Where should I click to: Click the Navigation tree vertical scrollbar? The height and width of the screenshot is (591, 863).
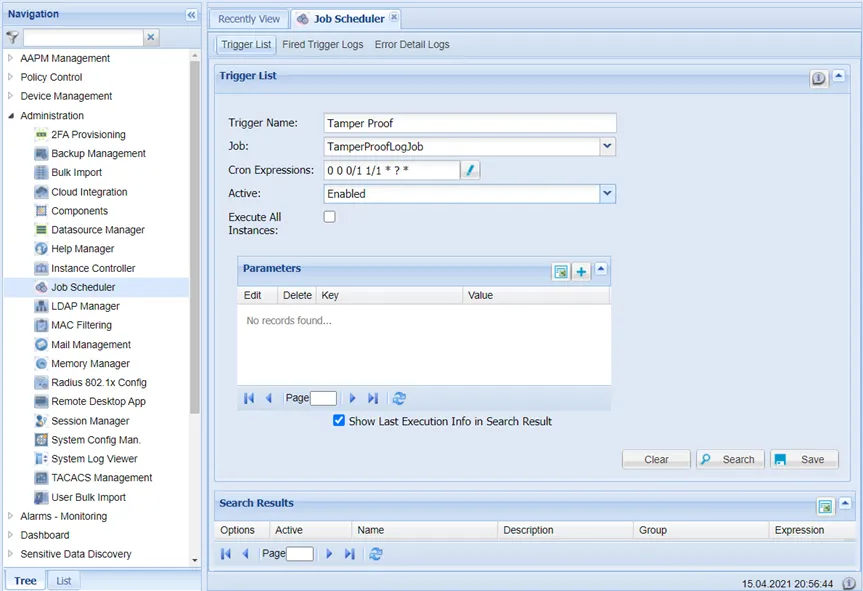[x=194, y=237]
